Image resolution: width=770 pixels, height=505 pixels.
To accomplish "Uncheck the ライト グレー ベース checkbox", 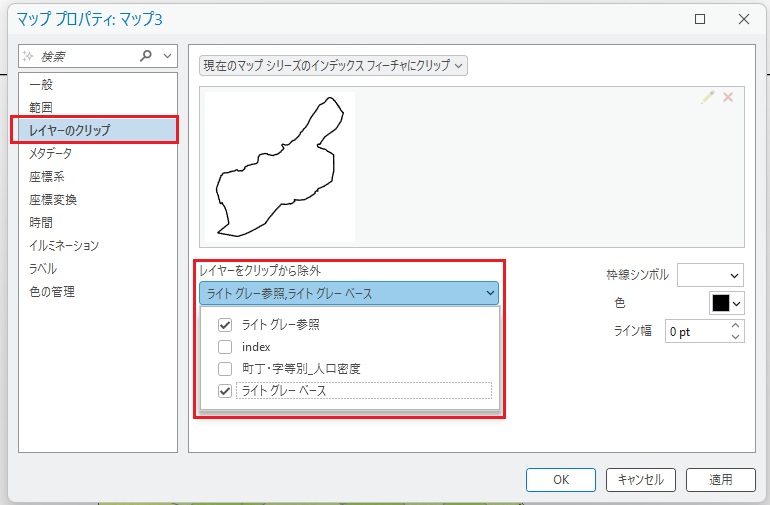I will pyautogui.click(x=225, y=391).
